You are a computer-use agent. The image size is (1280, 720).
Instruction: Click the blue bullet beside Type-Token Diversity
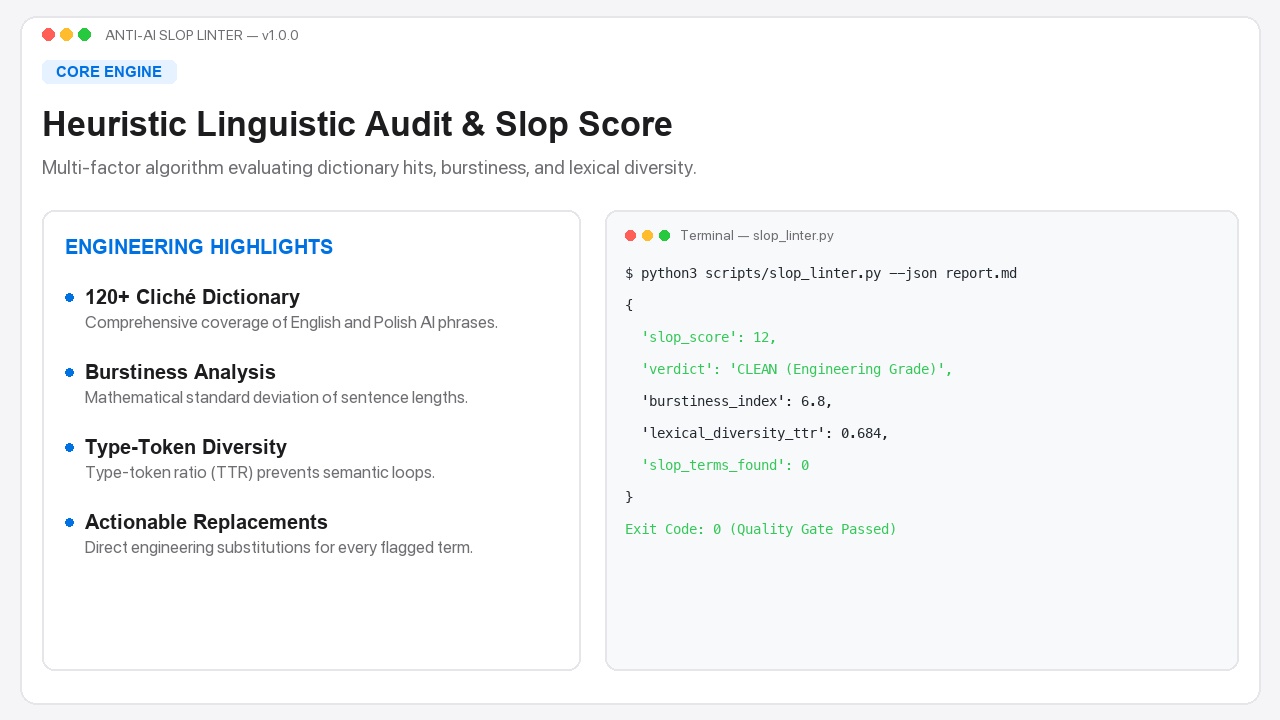tap(69, 448)
